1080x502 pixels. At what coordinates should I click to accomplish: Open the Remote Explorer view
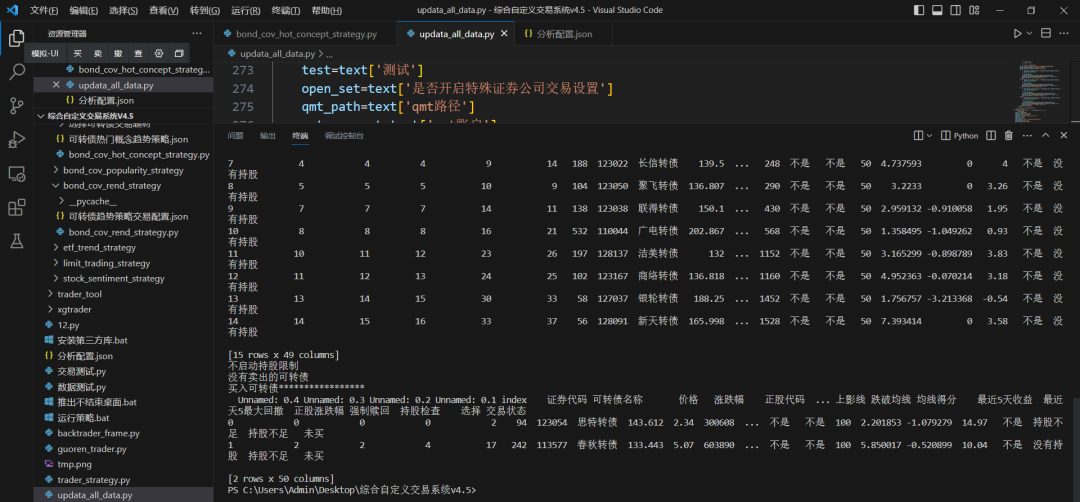click(x=17, y=174)
